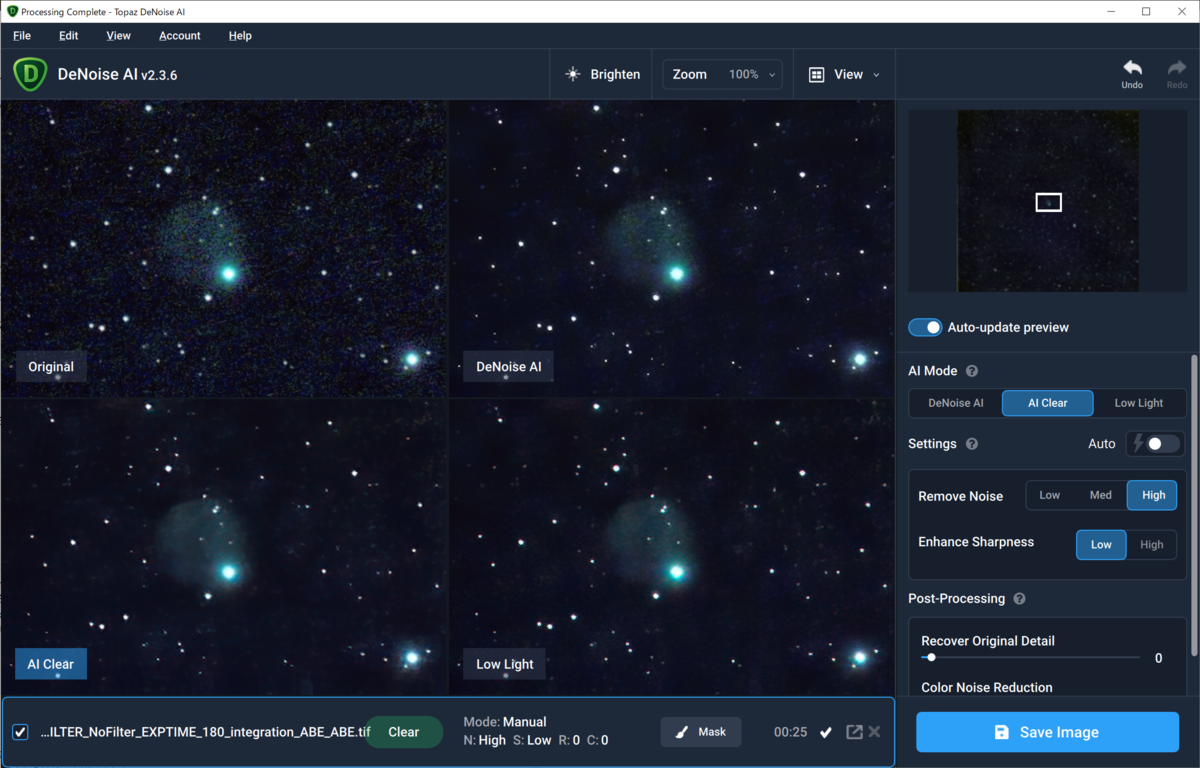Screen dimensions: 1200x768
Task: Open help for Post-Processing
Action: coord(1019,599)
